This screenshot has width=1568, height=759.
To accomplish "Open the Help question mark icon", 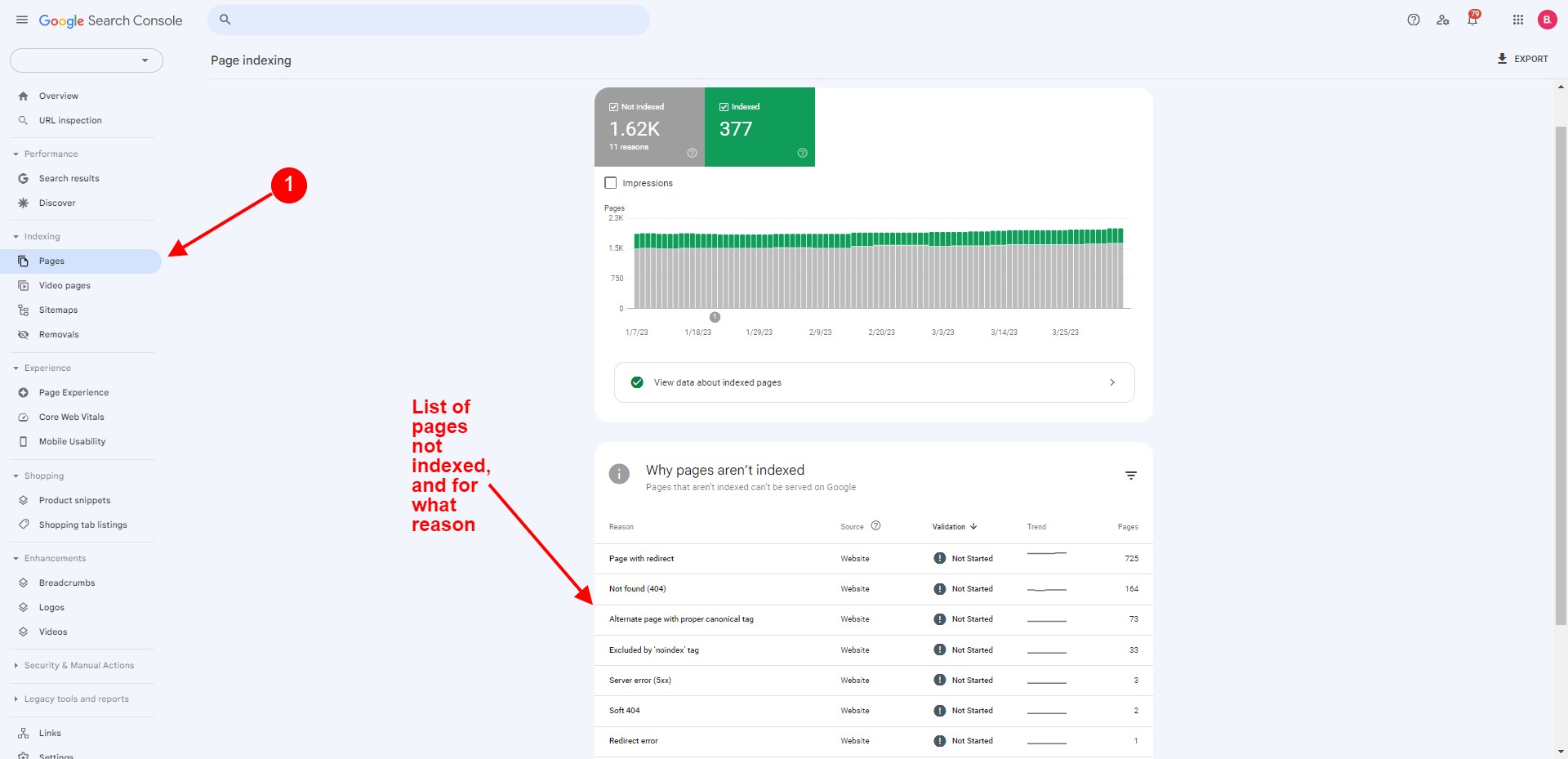I will 1414,20.
